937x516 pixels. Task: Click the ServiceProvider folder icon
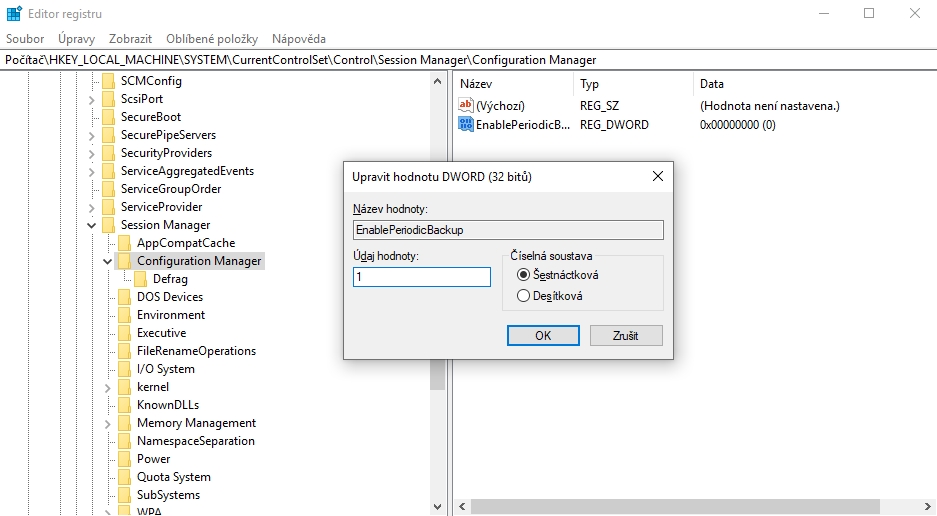click(108, 206)
